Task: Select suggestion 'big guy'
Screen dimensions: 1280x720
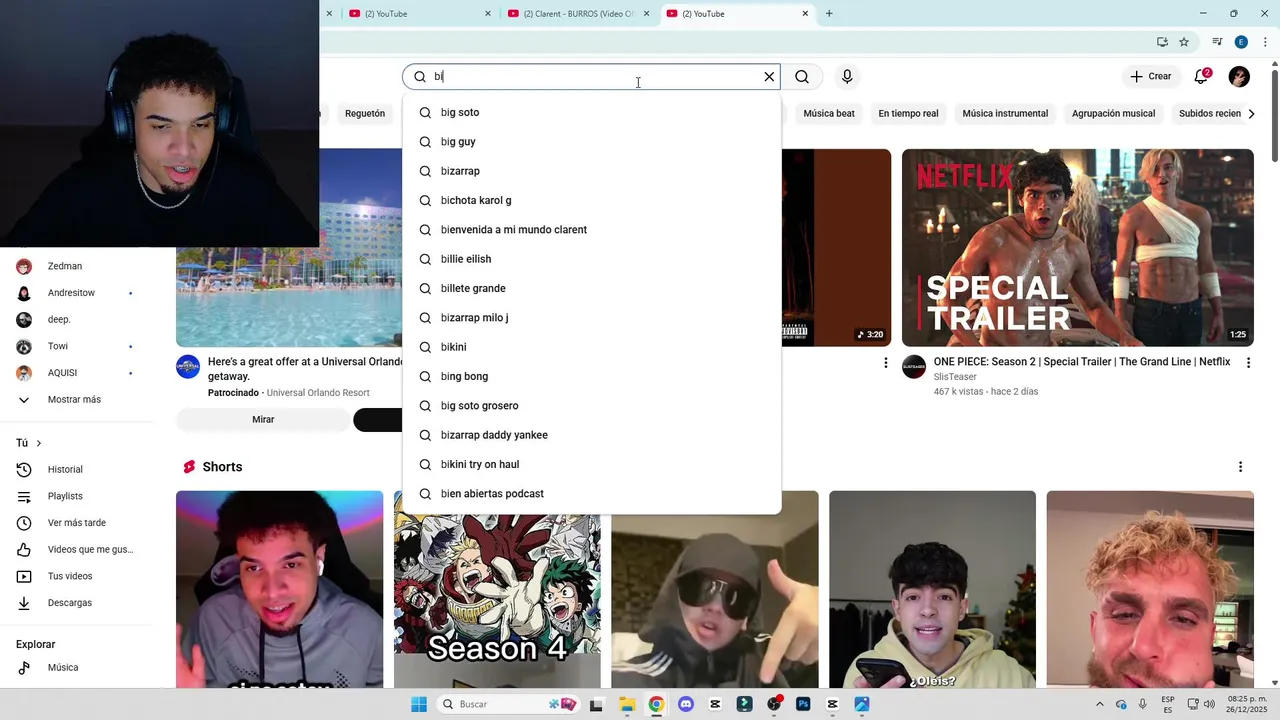Action: pos(591,142)
